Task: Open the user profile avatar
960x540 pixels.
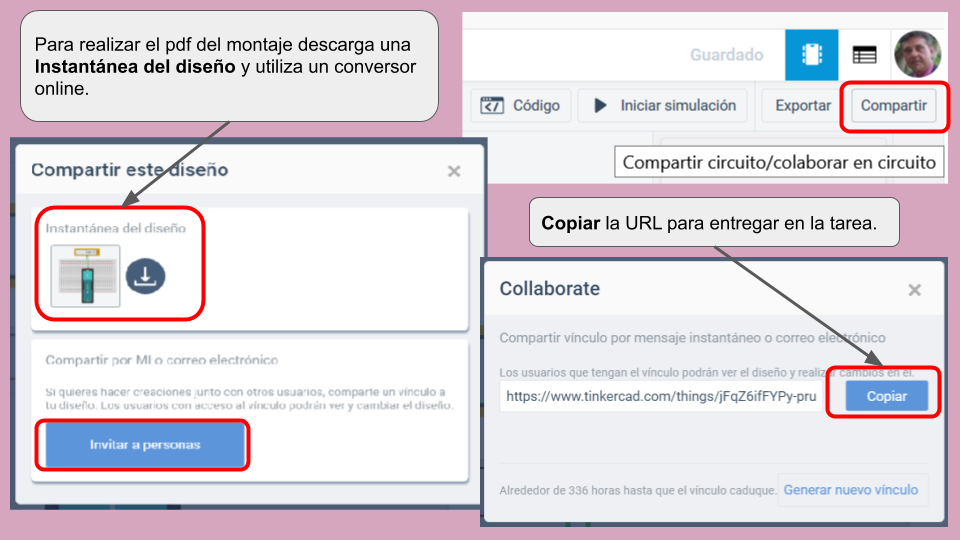Action: [918, 54]
